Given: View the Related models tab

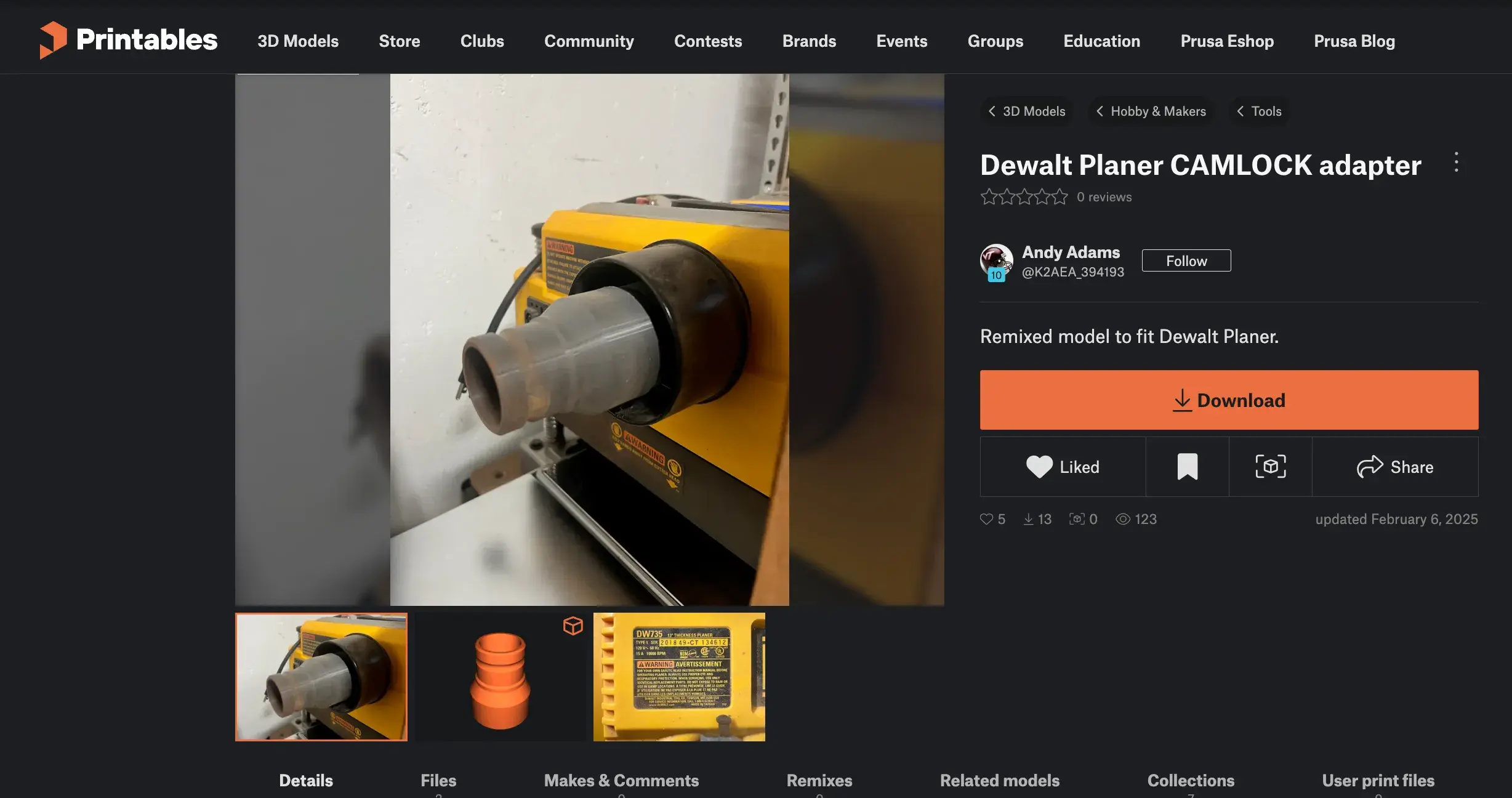Looking at the screenshot, I should tap(1000, 781).
